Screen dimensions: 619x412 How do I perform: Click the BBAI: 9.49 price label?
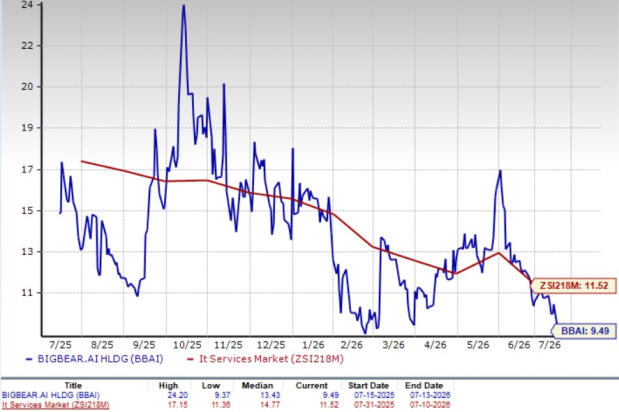[x=584, y=331]
